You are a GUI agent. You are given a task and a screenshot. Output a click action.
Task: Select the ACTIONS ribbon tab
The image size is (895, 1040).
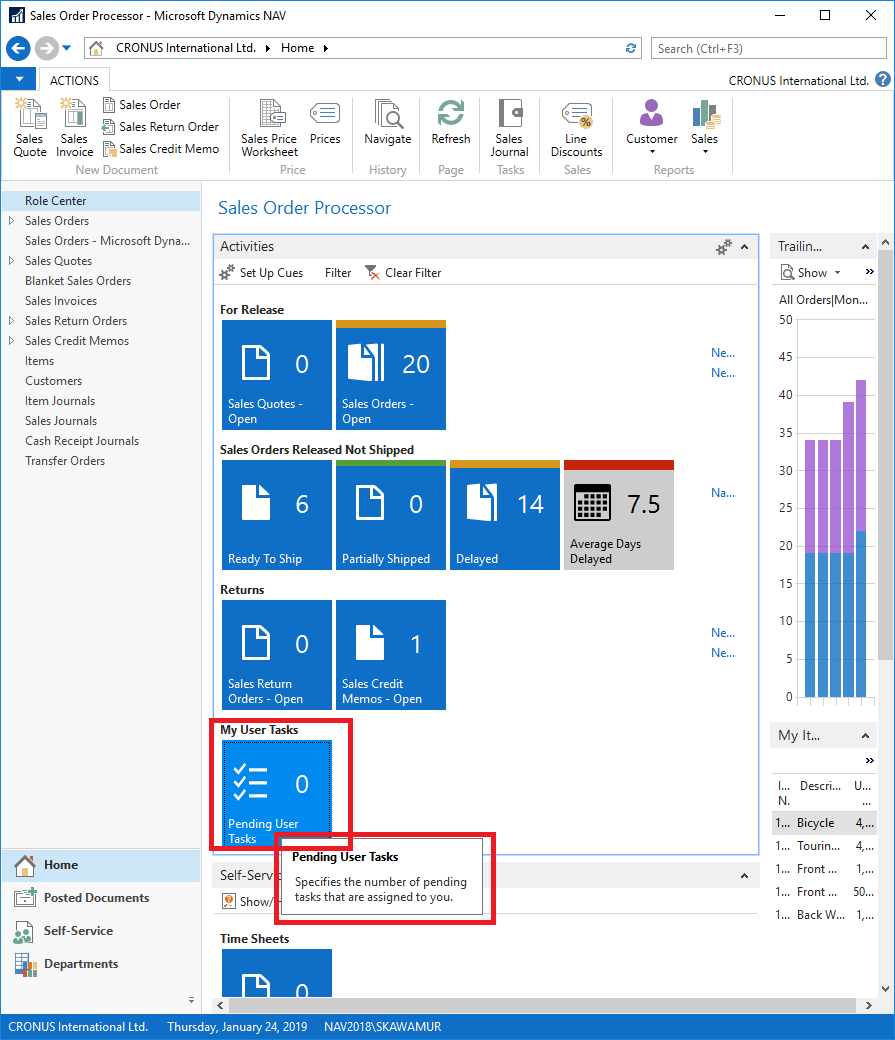[x=74, y=80]
